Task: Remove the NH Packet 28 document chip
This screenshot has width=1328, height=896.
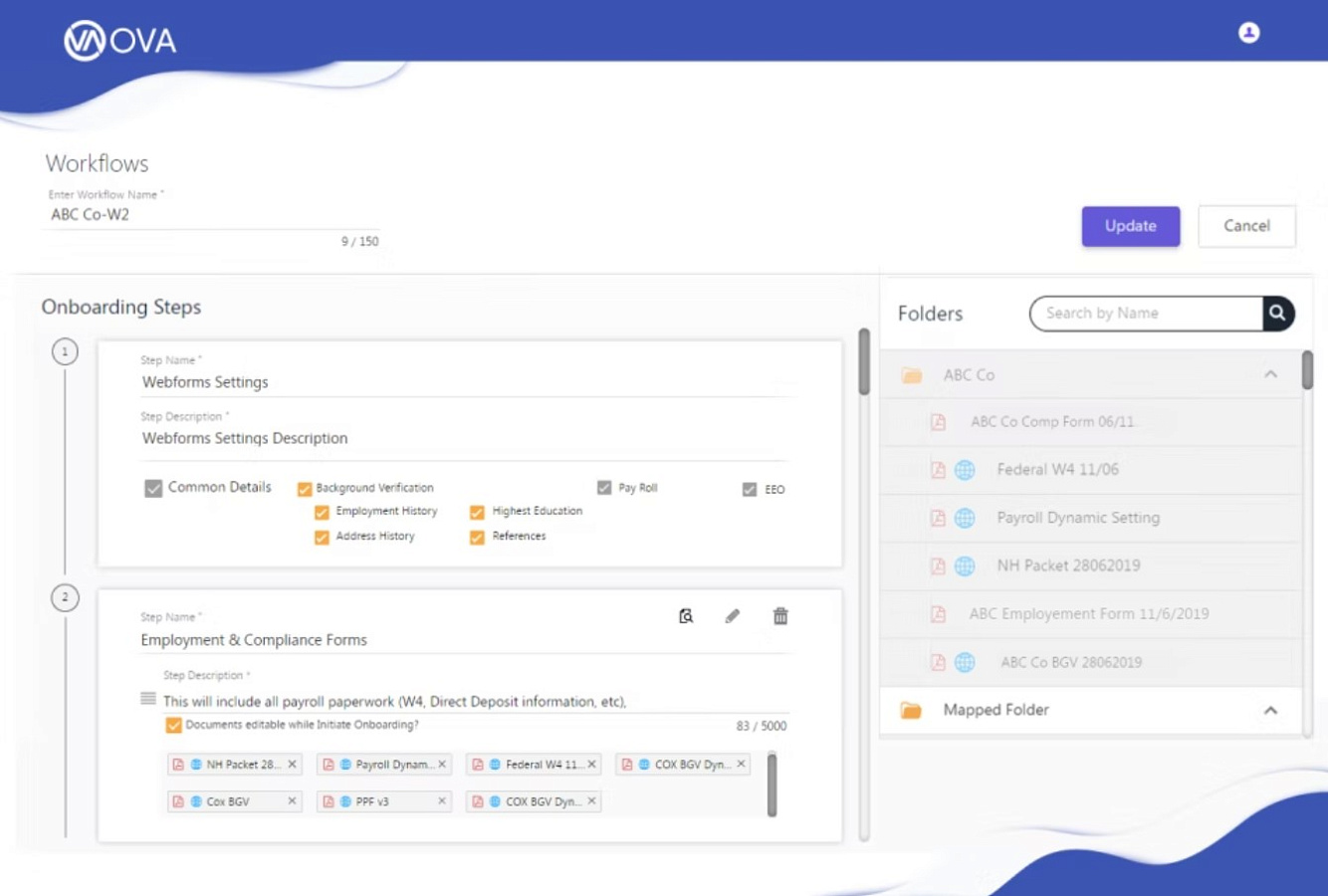Action: (292, 765)
